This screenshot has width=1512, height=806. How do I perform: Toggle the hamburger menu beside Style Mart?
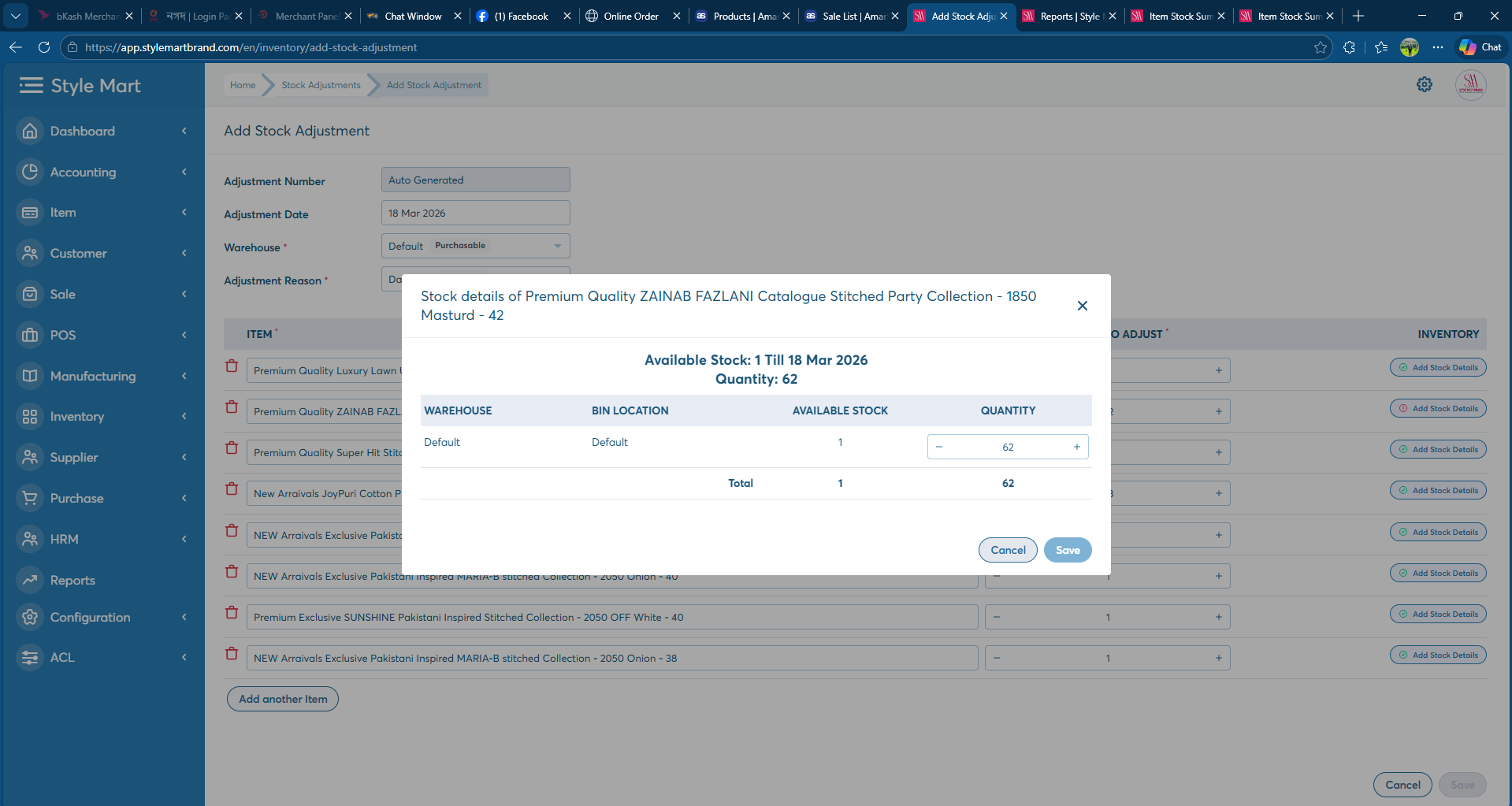[x=31, y=85]
